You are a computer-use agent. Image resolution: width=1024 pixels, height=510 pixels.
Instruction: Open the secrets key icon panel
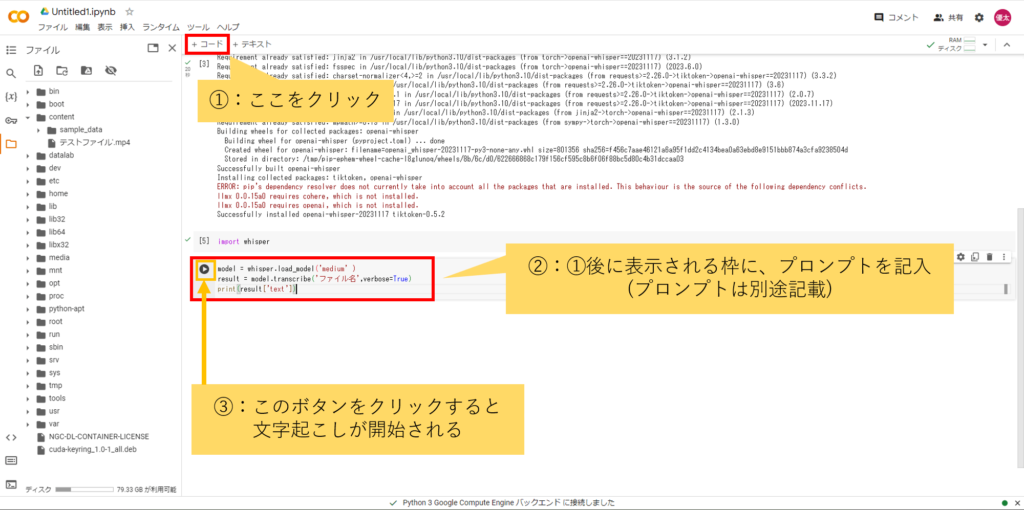(x=11, y=120)
